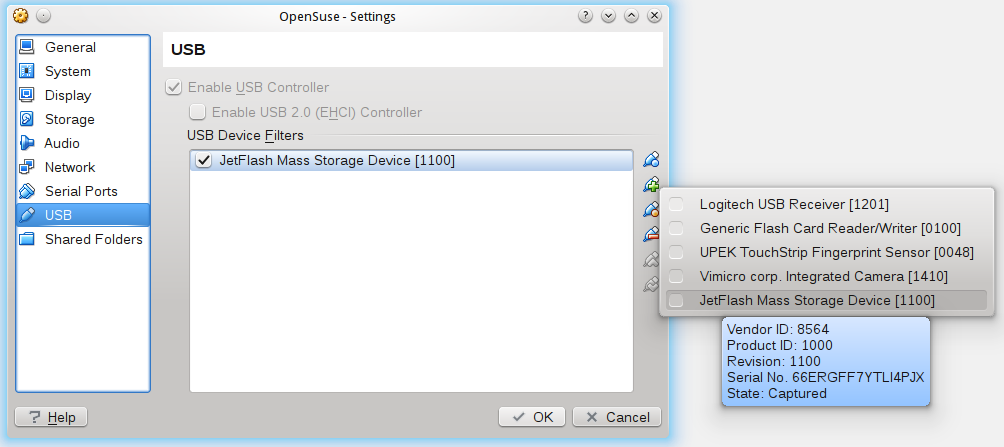Open the Storage settings category
This screenshot has width=1004, height=447.
[x=70, y=120]
